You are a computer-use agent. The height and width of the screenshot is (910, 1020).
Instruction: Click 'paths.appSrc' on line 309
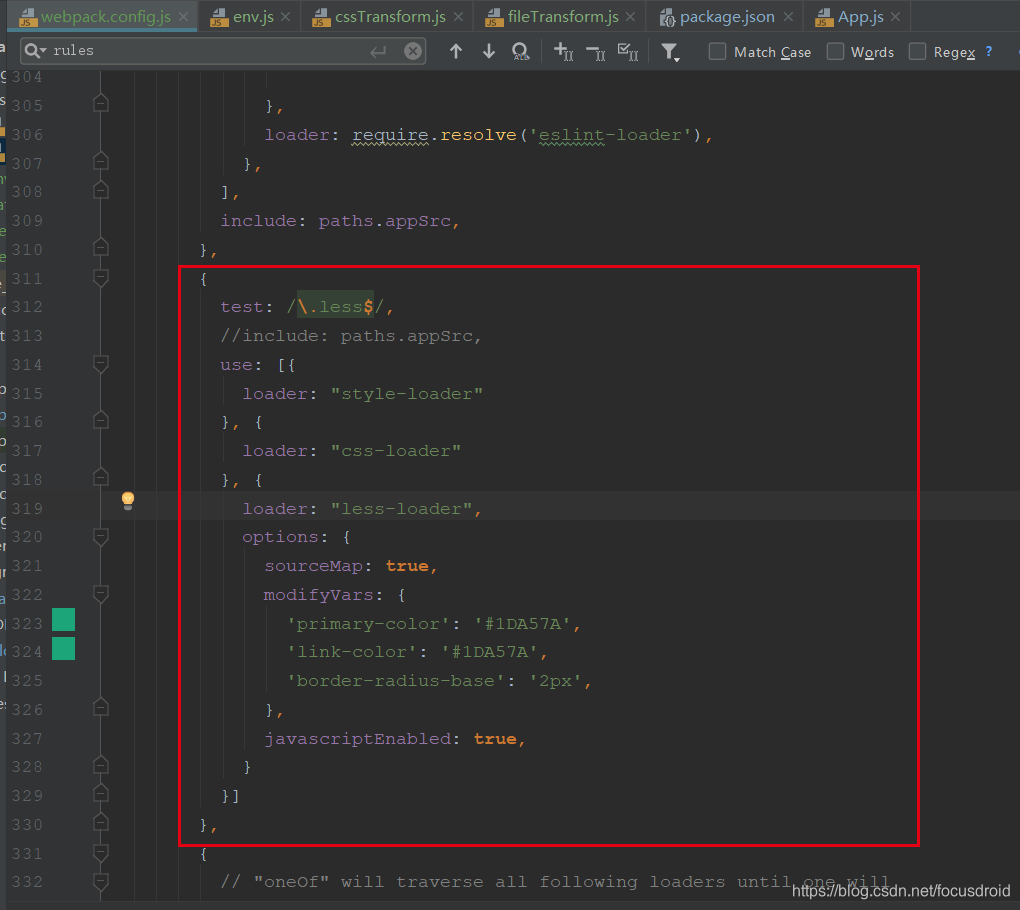pos(385,221)
